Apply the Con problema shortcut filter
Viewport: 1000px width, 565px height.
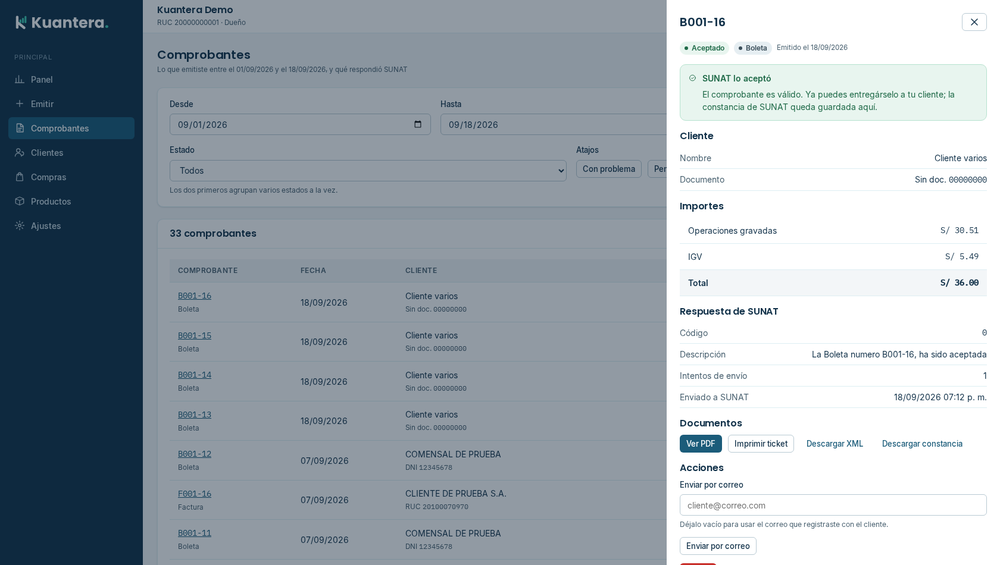point(608,169)
